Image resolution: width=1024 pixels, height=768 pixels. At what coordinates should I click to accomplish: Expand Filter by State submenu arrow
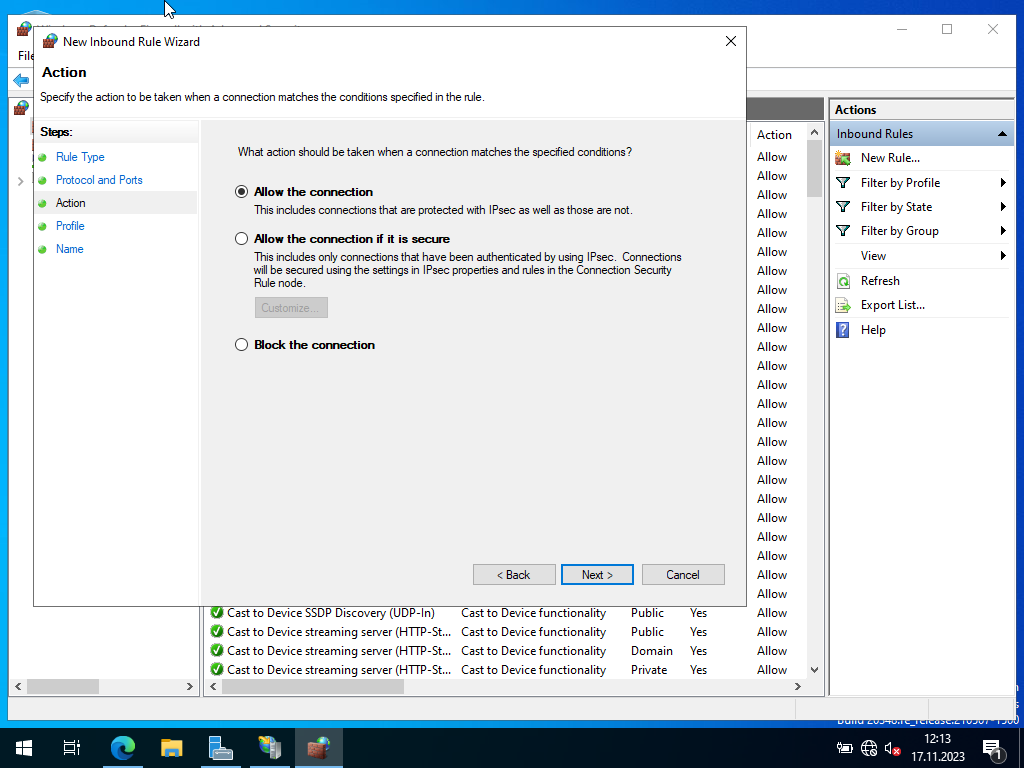pos(1003,207)
